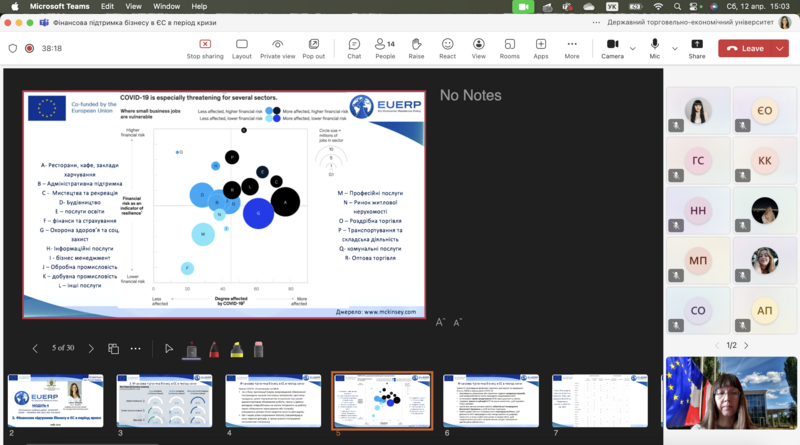Click participant tile НН
The image size is (800, 445).
pyautogui.click(x=698, y=211)
